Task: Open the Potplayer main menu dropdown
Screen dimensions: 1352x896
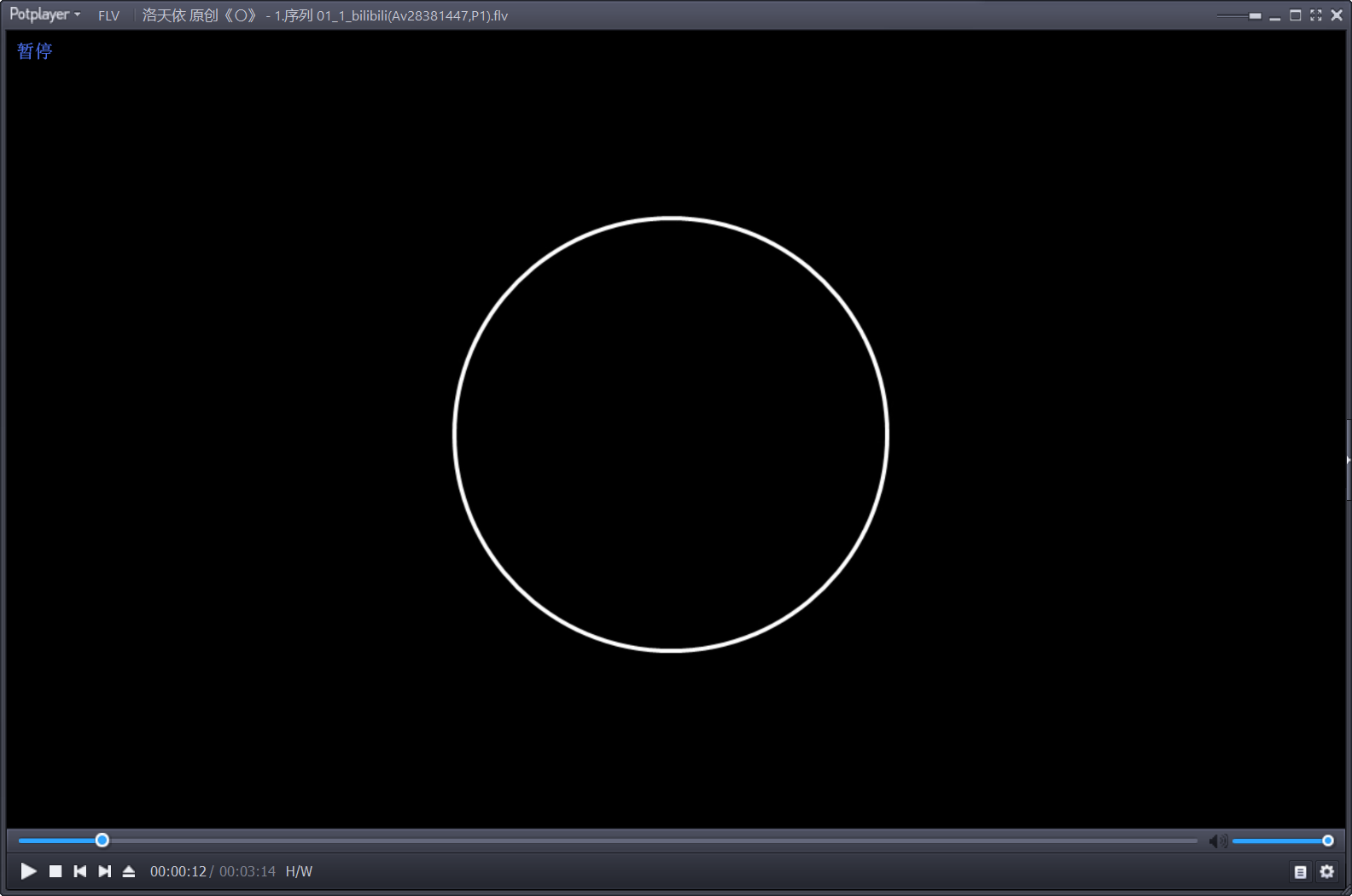Action: [44, 15]
